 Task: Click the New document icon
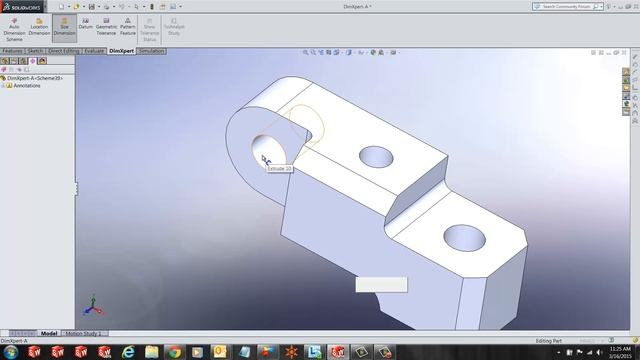click(61, 7)
